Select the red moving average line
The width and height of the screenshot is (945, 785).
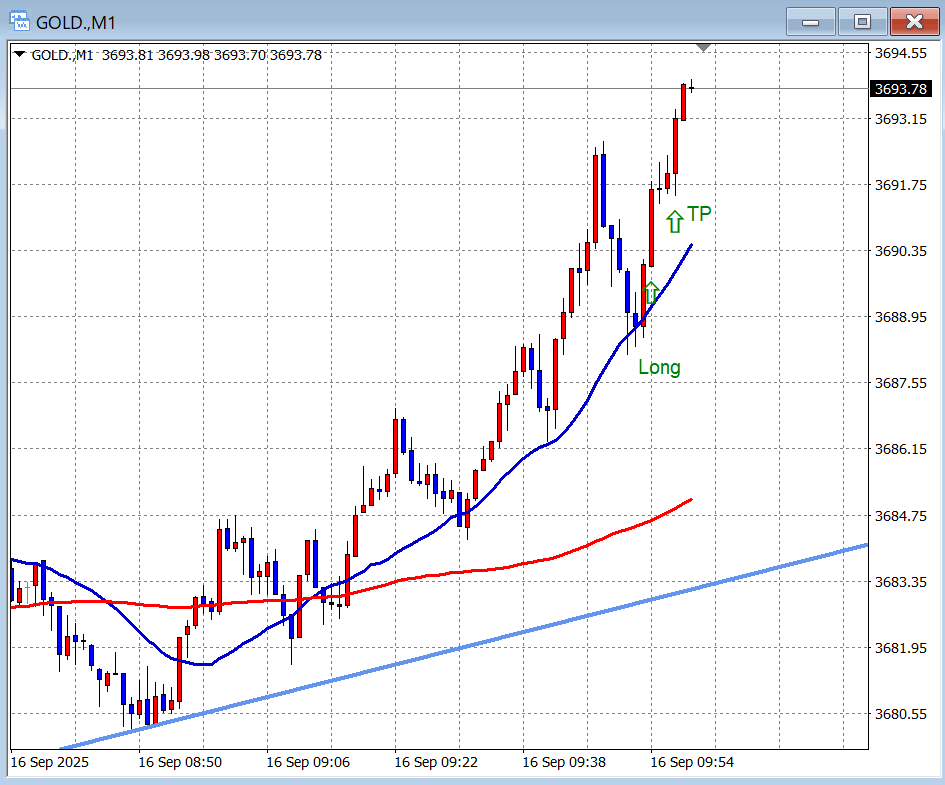500,565
